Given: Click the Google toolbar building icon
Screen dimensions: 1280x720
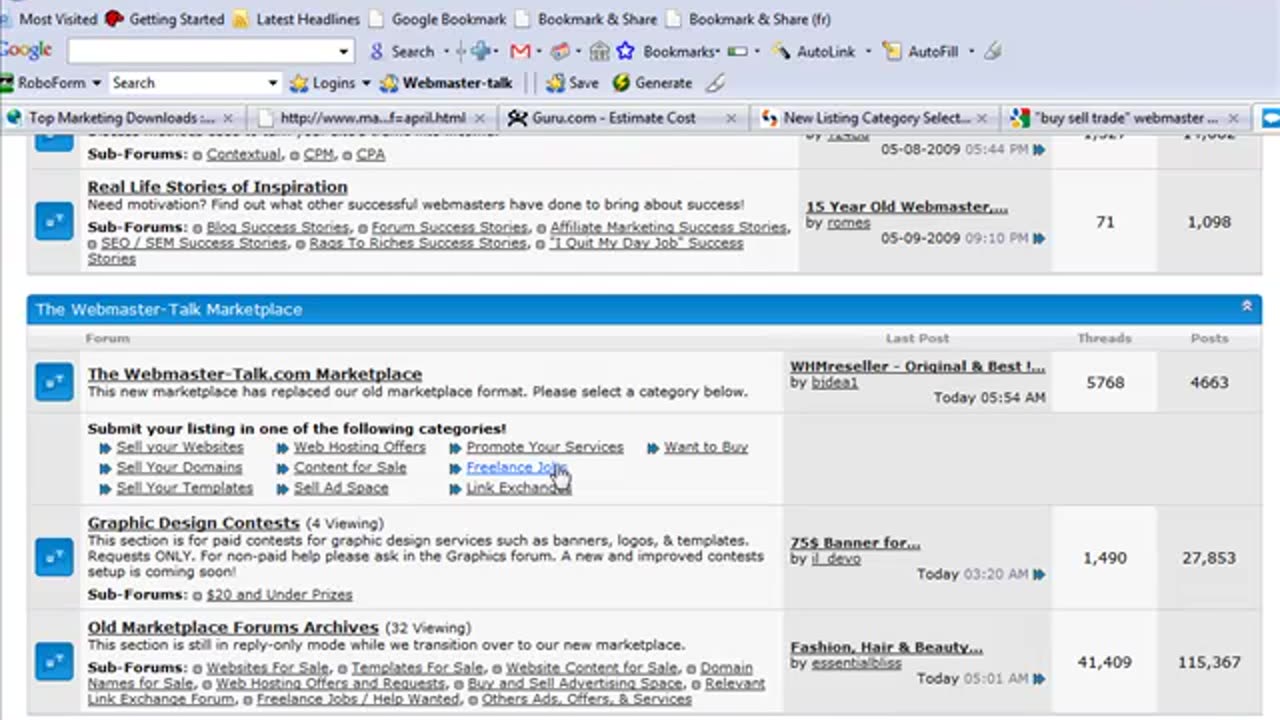Looking at the screenshot, I should point(599,51).
